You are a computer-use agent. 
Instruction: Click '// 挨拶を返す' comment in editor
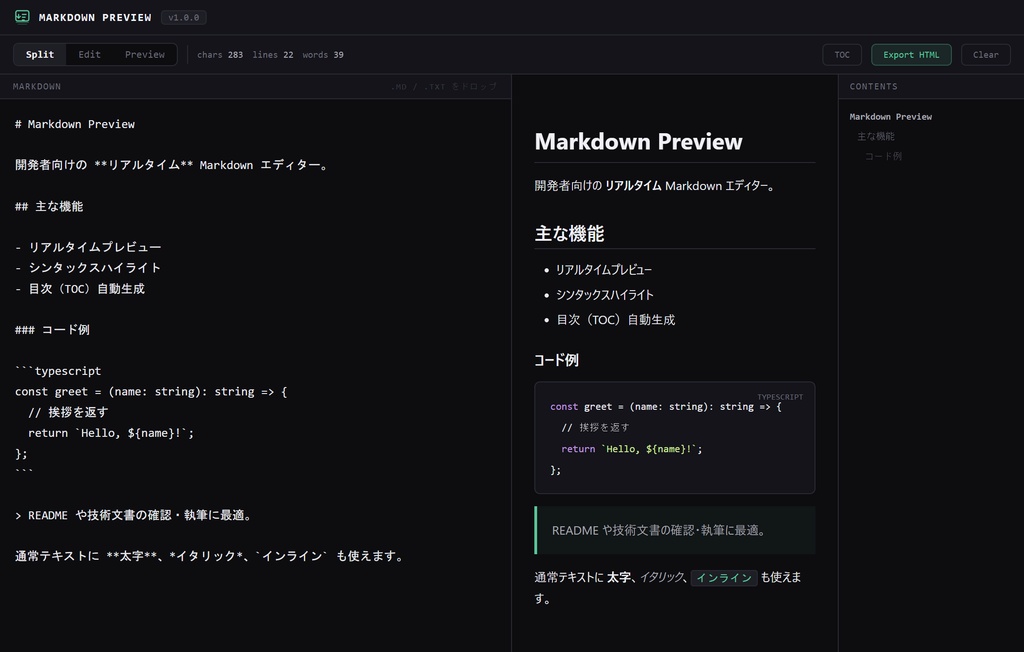pyautogui.click(x=68, y=412)
